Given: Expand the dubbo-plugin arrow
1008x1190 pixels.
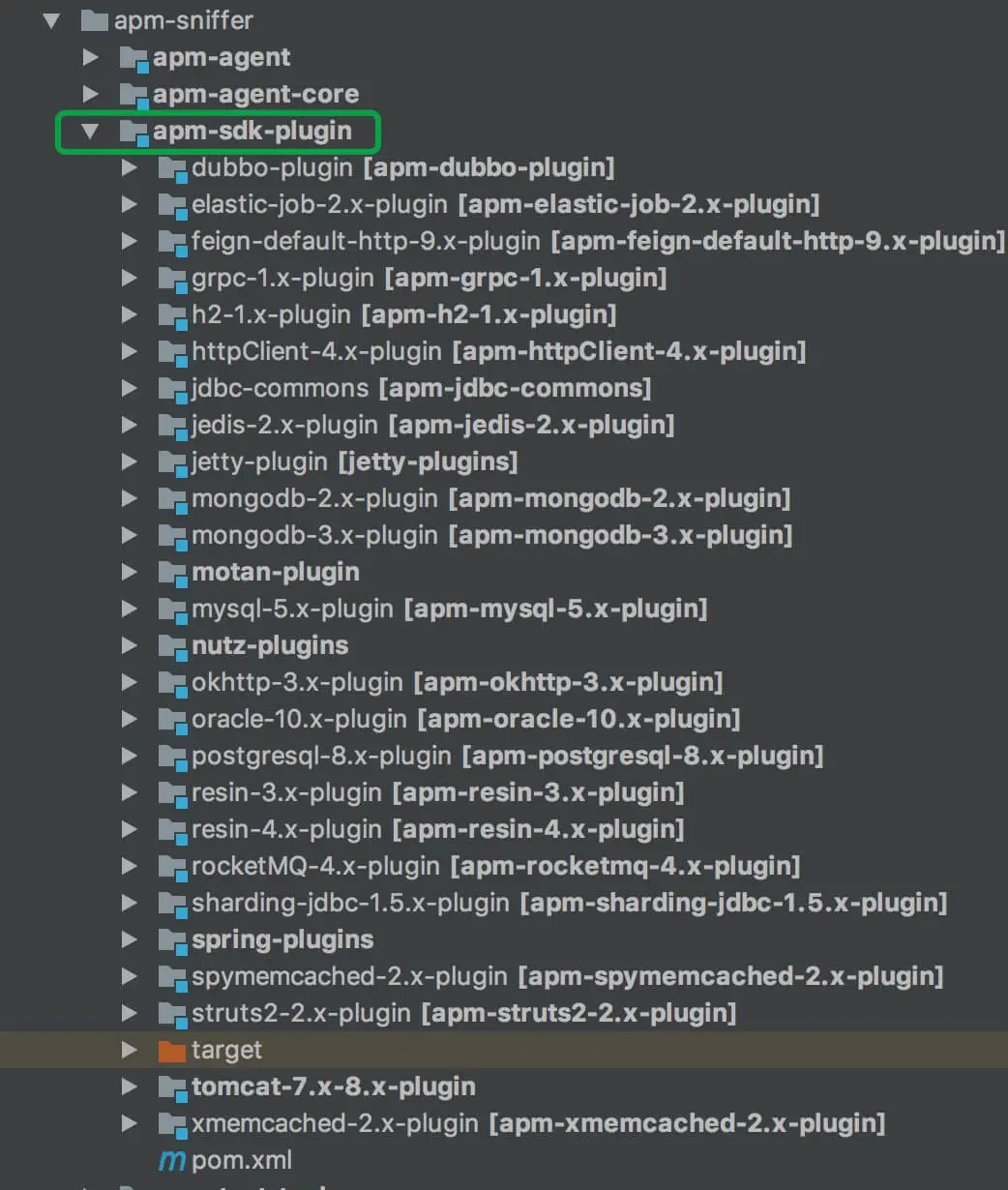Looking at the screenshot, I should click(x=130, y=167).
